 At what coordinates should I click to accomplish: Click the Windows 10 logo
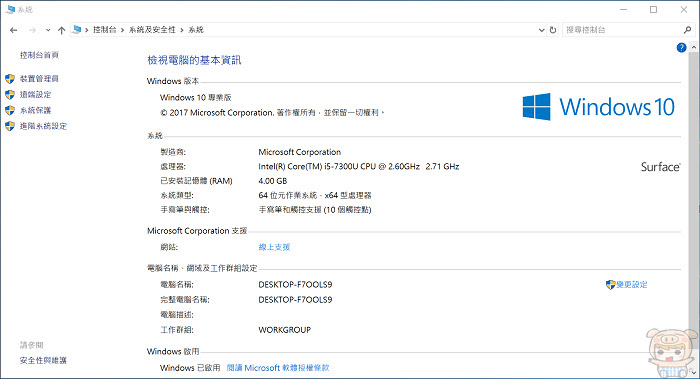pos(598,107)
